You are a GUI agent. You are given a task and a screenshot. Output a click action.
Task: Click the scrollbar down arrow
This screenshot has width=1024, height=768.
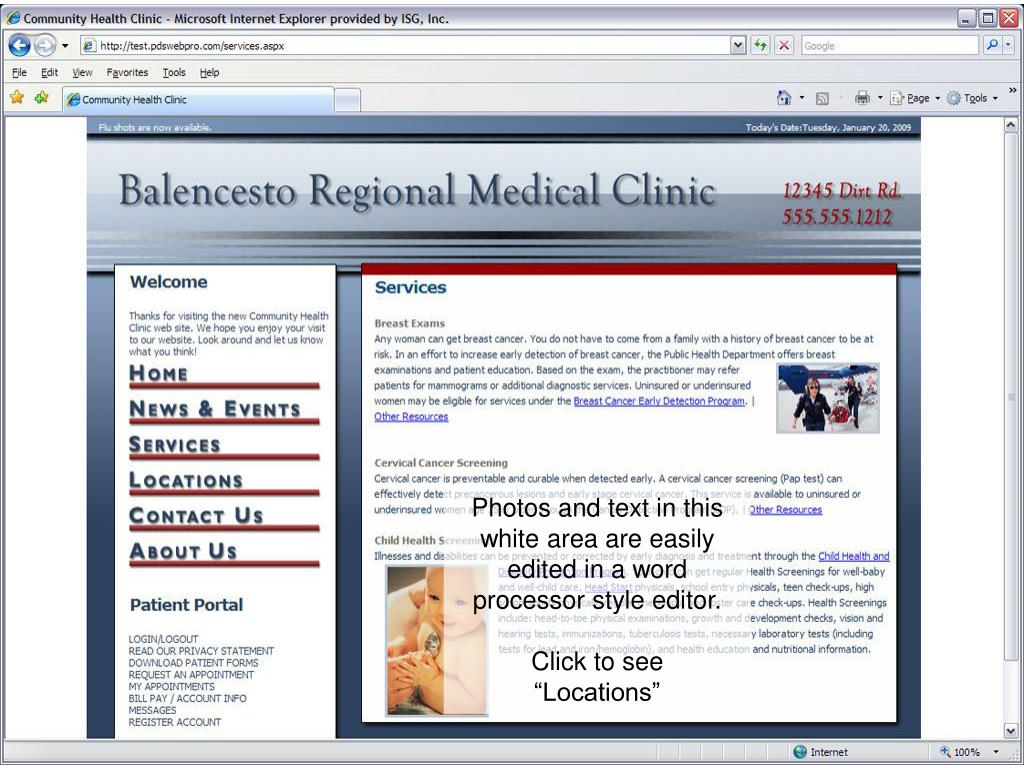pos(1011,731)
